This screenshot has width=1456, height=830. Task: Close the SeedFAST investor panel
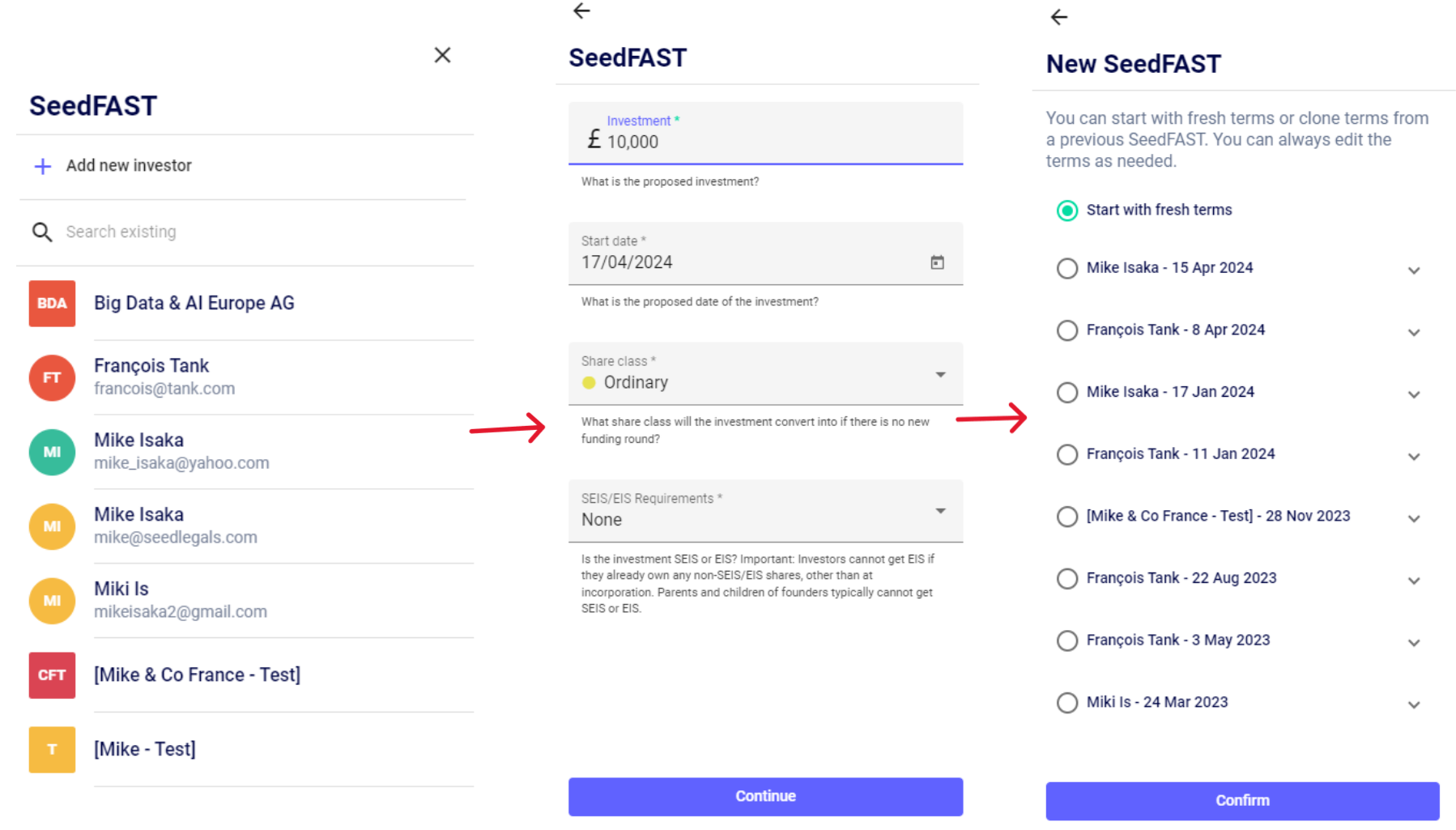coord(442,55)
